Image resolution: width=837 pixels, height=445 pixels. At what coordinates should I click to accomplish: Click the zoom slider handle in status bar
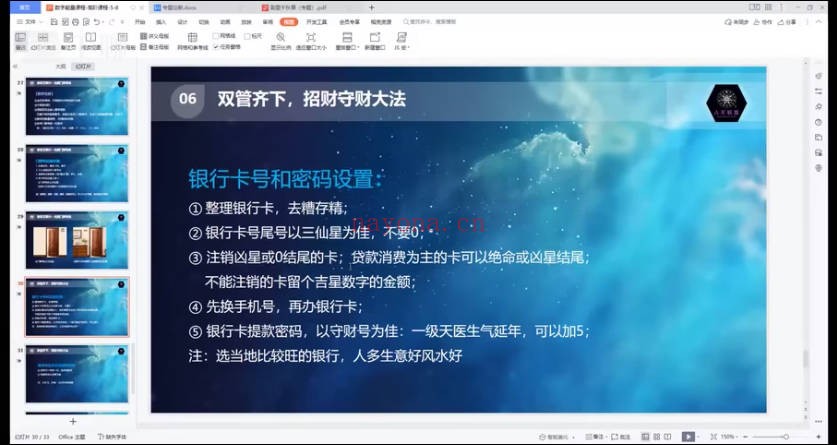pos(786,436)
